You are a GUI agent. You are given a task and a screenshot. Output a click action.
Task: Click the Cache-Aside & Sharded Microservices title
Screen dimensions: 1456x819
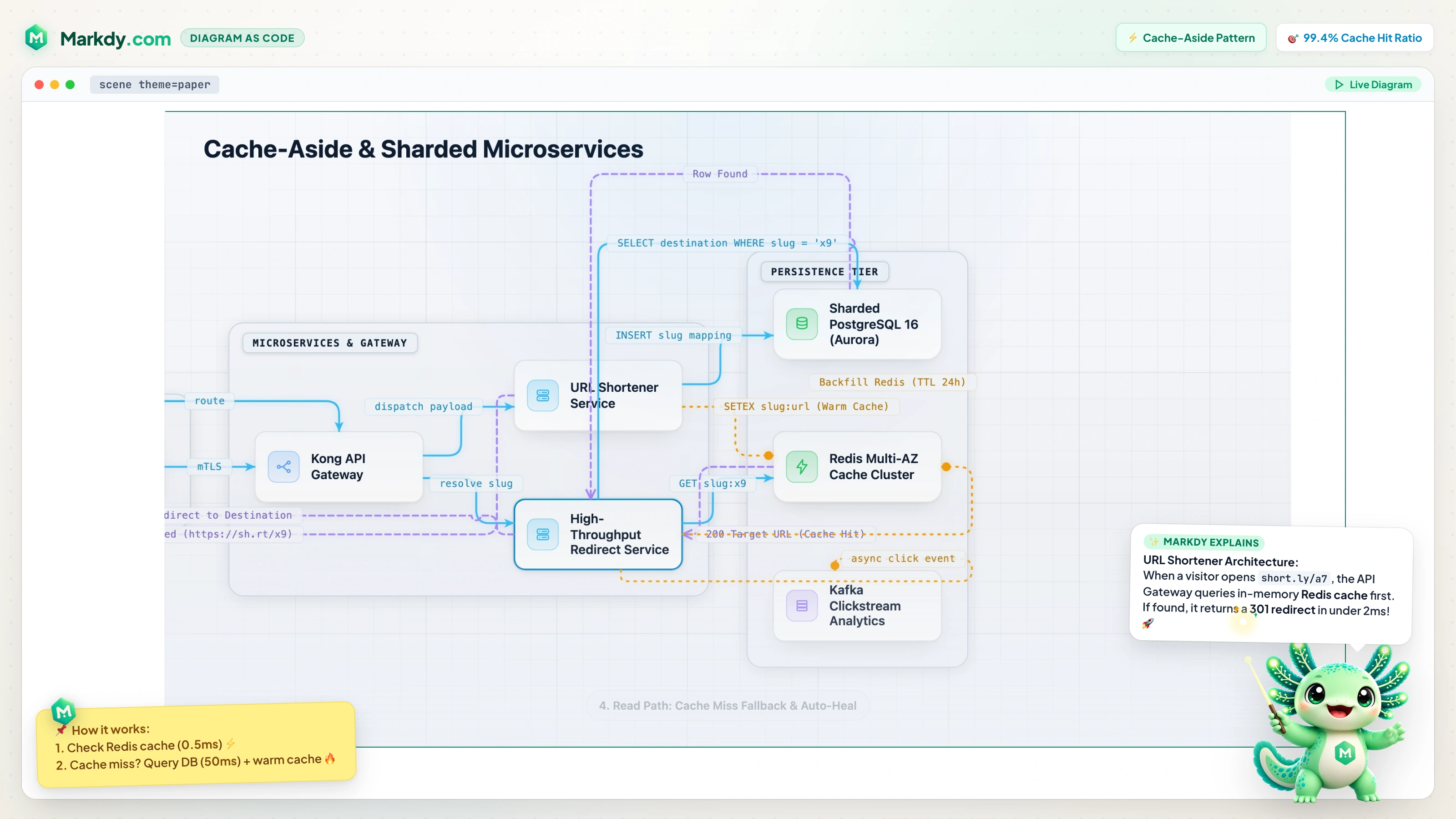click(423, 149)
